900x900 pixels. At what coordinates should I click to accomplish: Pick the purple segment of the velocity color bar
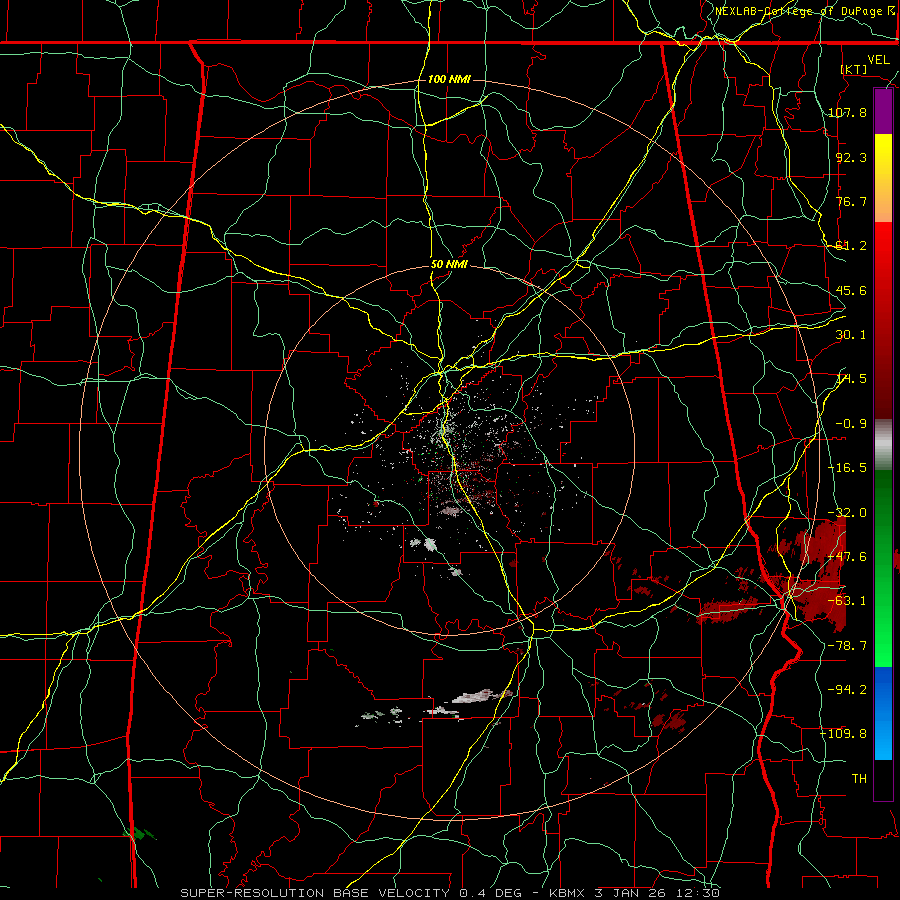pos(883,111)
